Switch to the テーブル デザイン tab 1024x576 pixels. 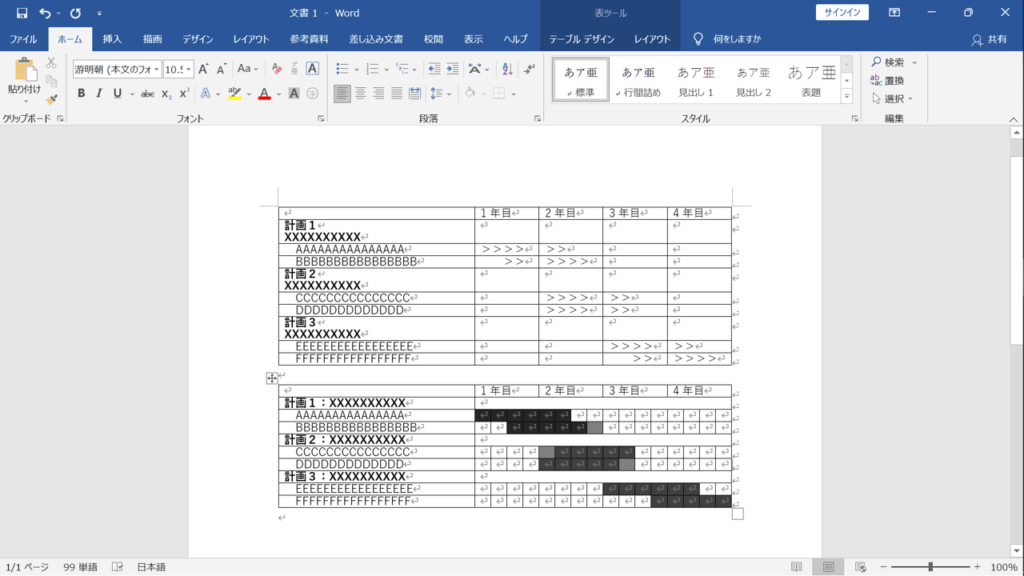581,39
